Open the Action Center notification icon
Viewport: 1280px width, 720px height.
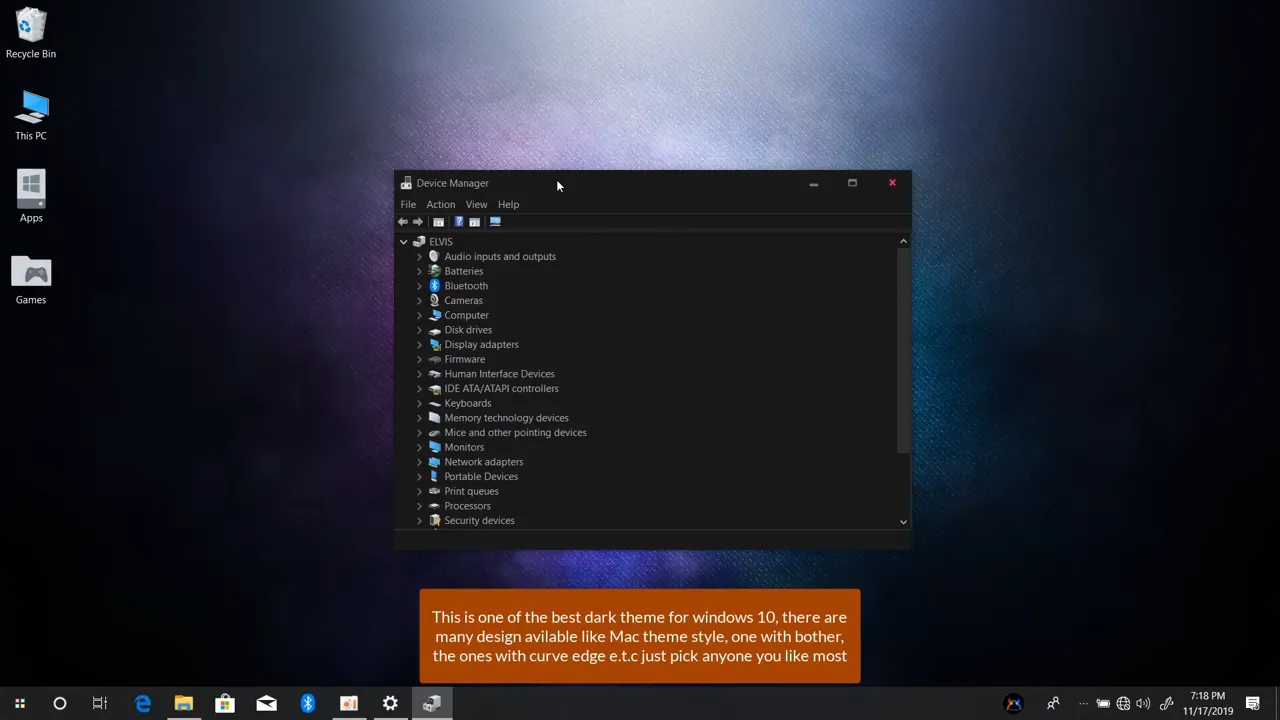(x=1253, y=704)
